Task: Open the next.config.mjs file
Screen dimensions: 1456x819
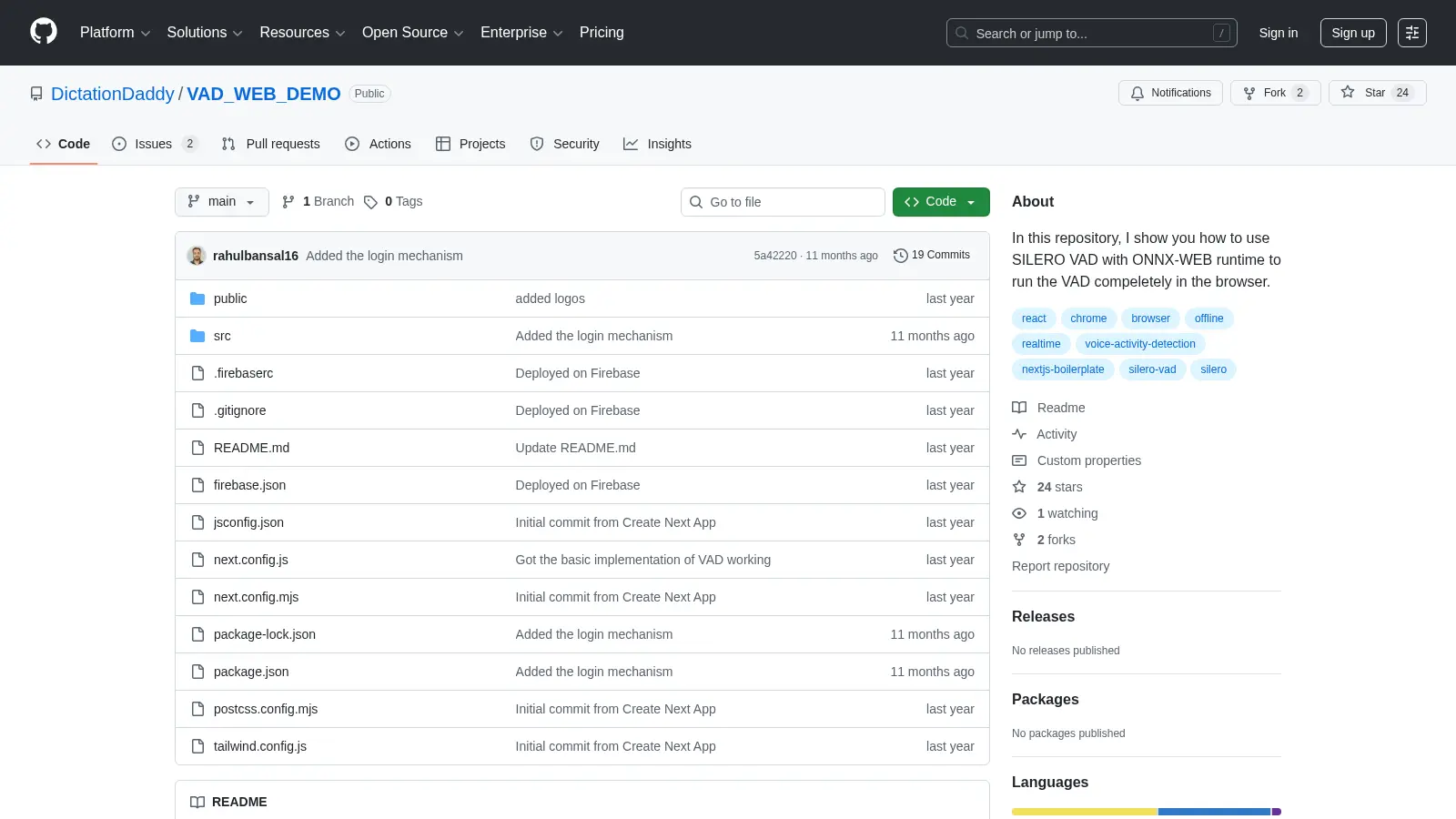Action: 256,597
